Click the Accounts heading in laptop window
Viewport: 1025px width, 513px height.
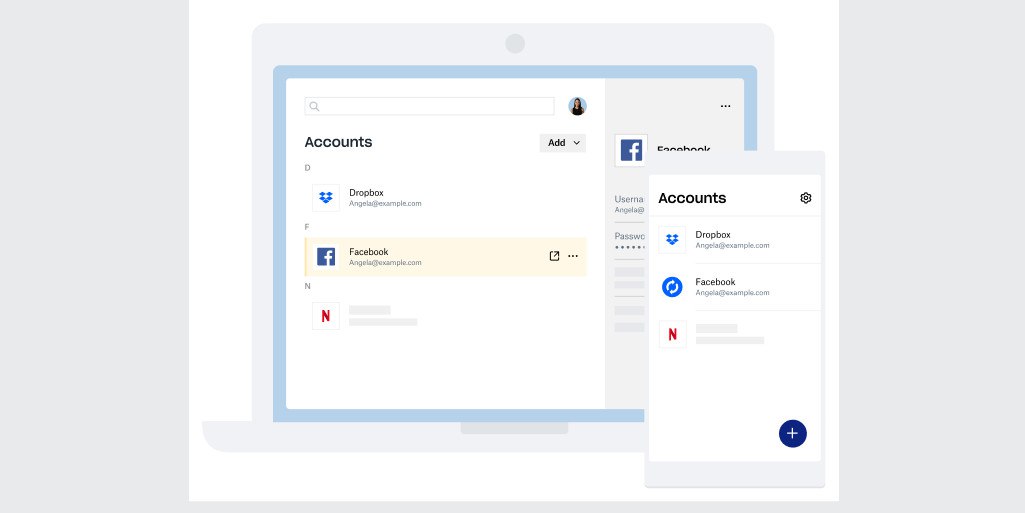[x=339, y=142]
